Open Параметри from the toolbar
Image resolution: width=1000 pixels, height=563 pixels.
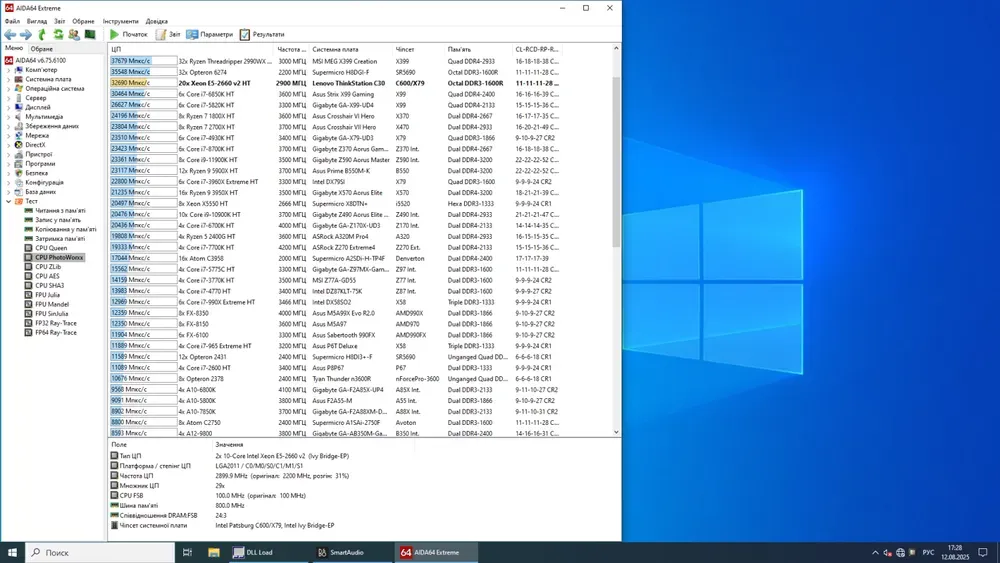click(x=209, y=34)
